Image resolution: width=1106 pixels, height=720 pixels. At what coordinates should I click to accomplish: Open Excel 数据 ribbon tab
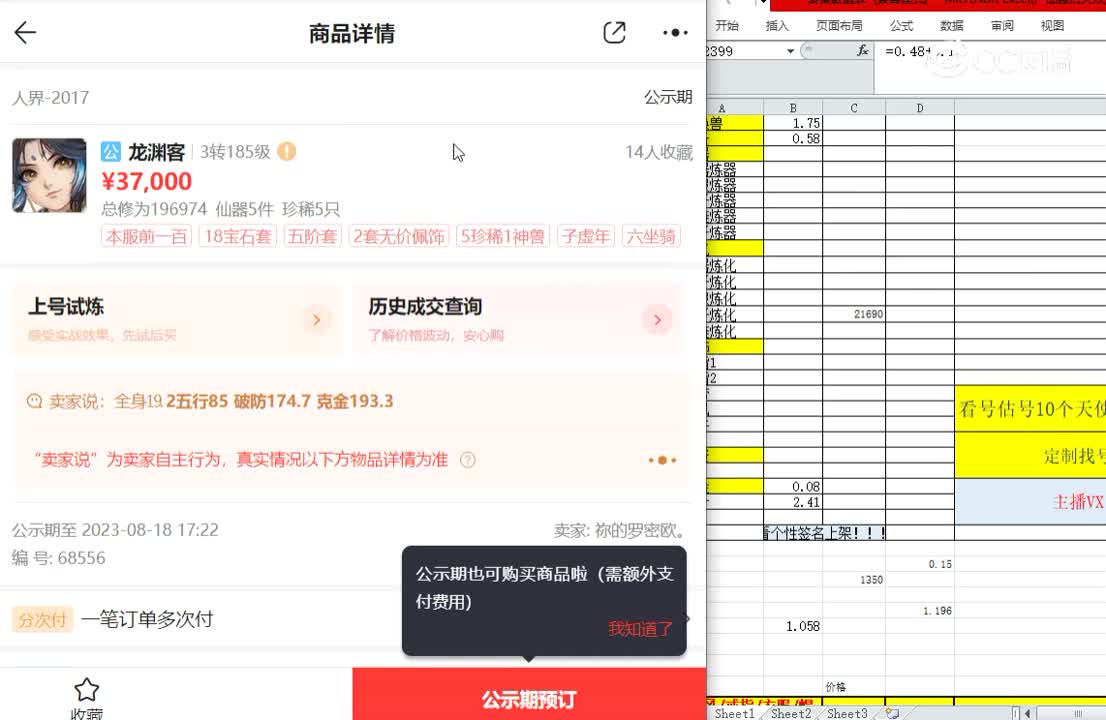click(951, 25)
